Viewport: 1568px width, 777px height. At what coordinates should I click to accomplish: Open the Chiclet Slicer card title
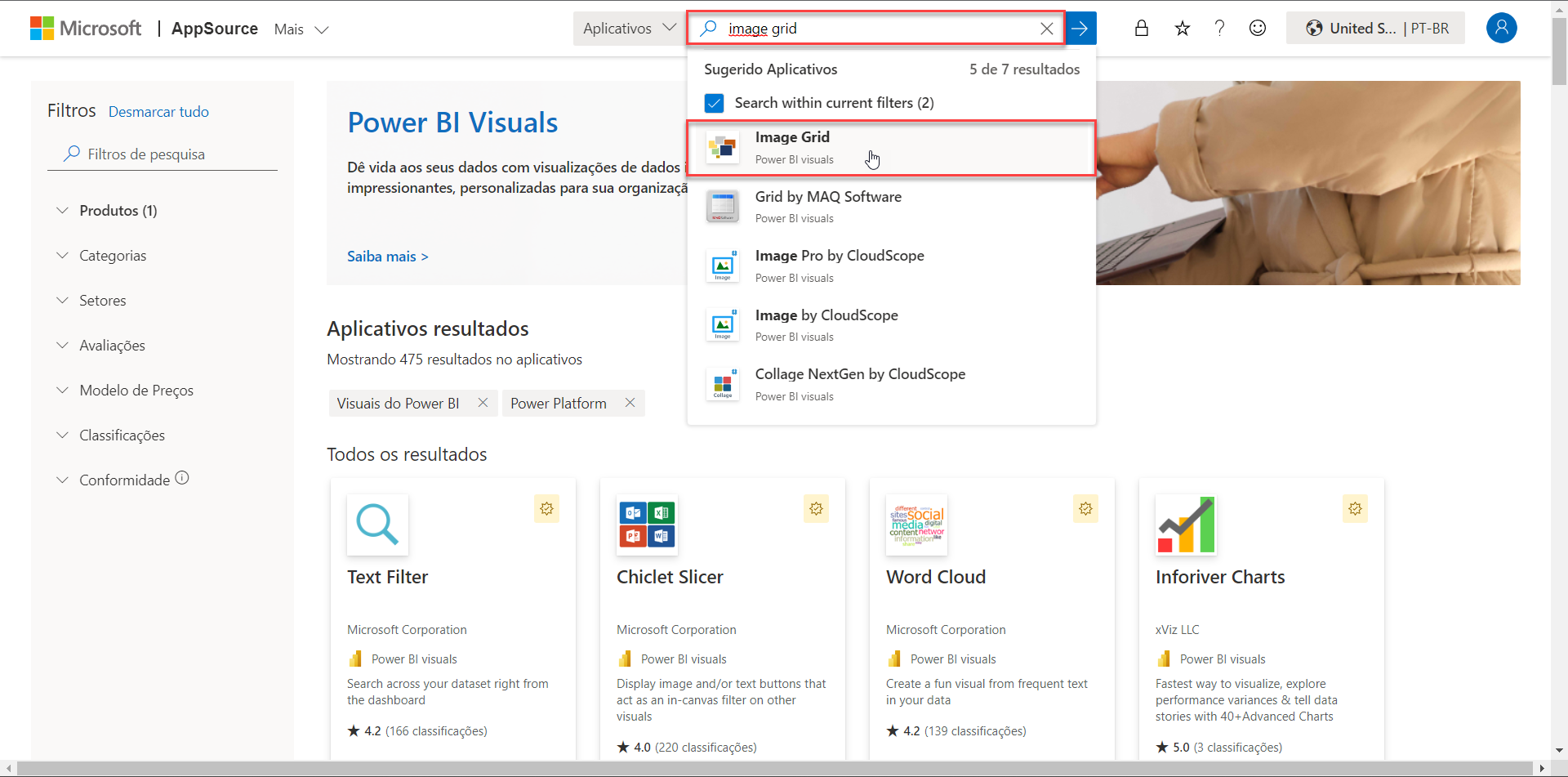click(x=670, y=577)
